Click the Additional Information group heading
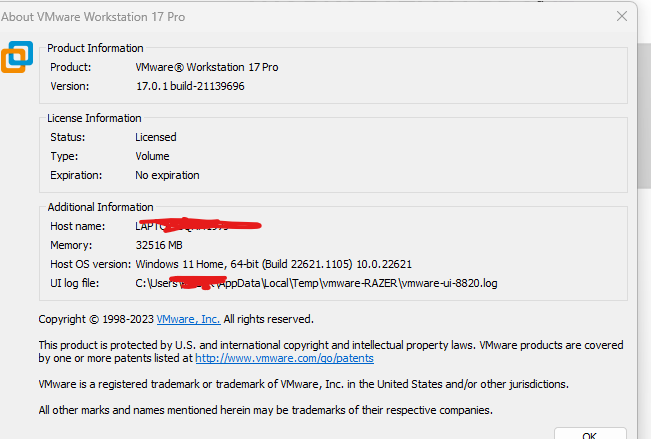651x439 pixels. click(100, 207)
